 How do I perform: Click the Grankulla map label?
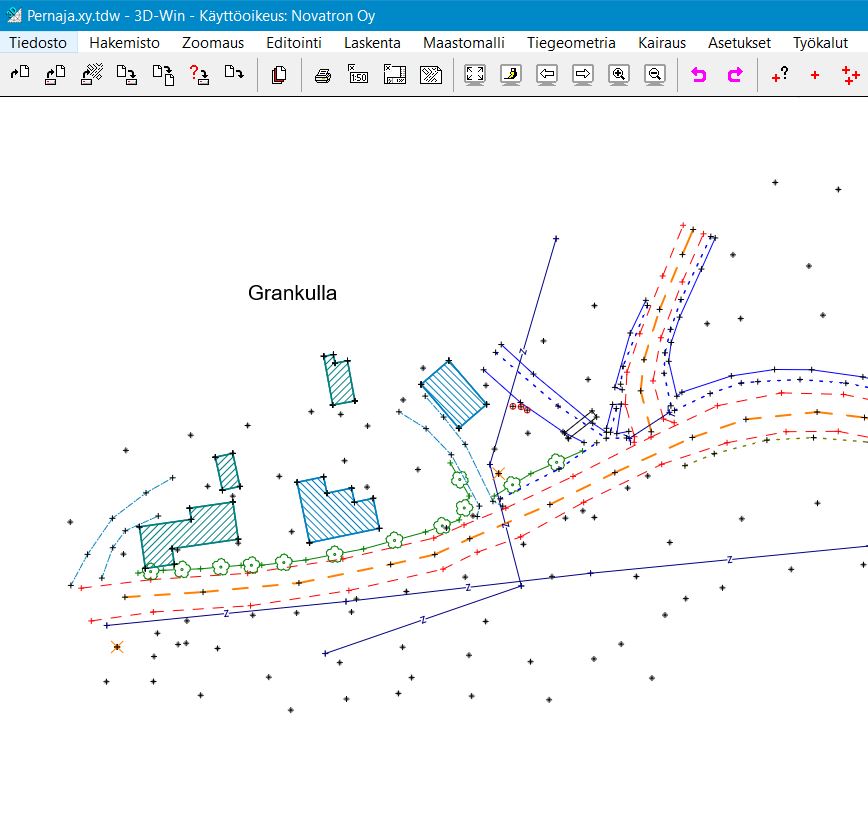click(292, 293)
